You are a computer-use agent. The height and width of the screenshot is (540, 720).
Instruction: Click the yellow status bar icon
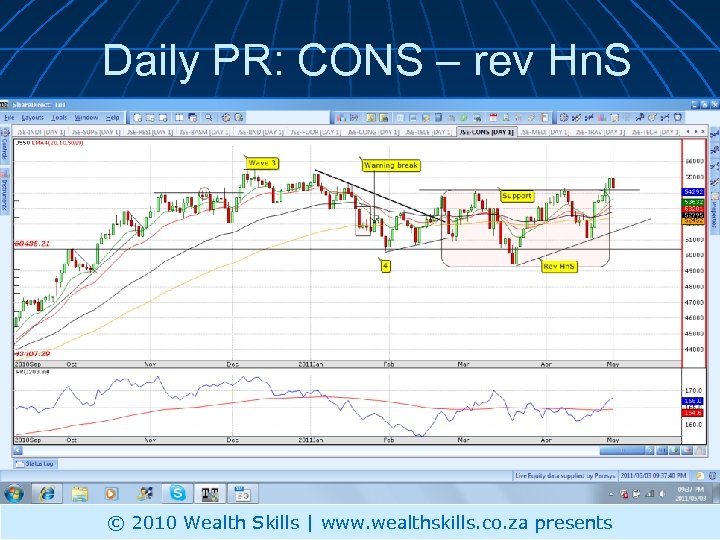coord(698,476)
